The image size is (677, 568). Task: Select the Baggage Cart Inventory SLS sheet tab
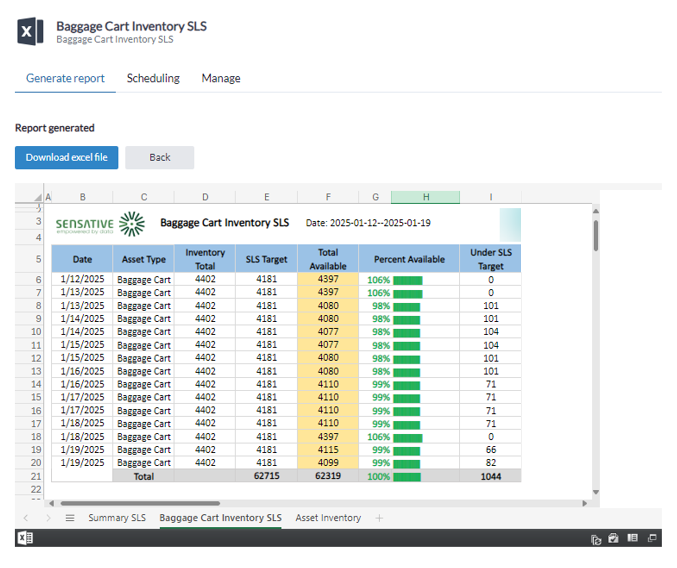click(x=220, y=518)
